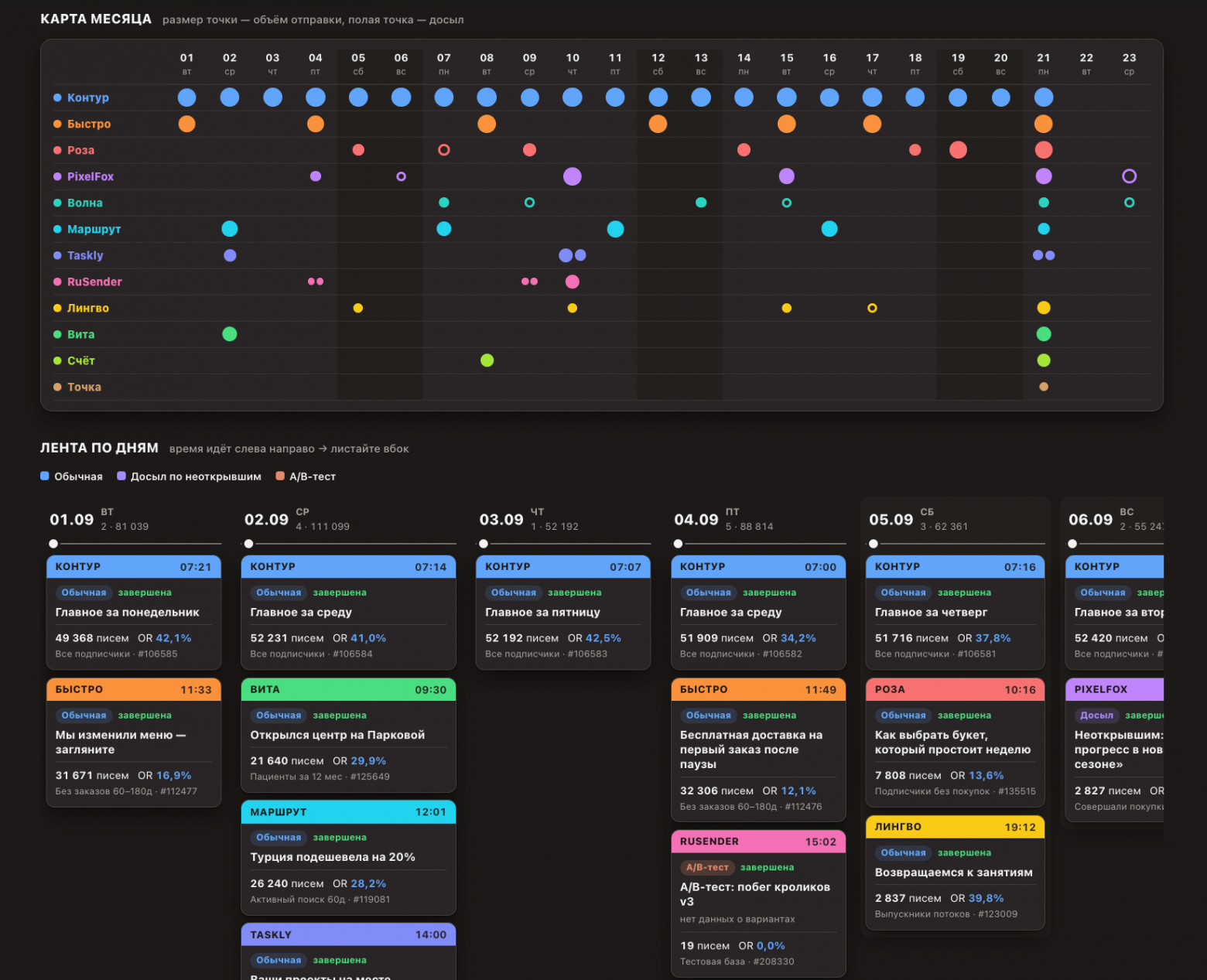The height and width of the screenshot is (980, 1207).
Task: Select the hollow Лингво dot on day 17
Action: click(x=872, y=308)
